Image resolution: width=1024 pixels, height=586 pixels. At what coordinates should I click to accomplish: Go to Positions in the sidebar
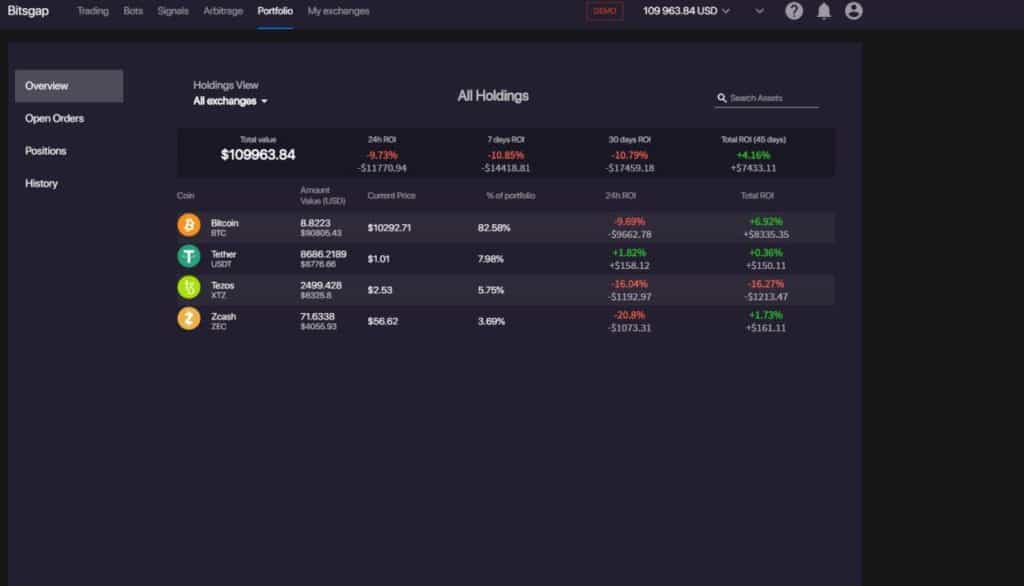46,151
